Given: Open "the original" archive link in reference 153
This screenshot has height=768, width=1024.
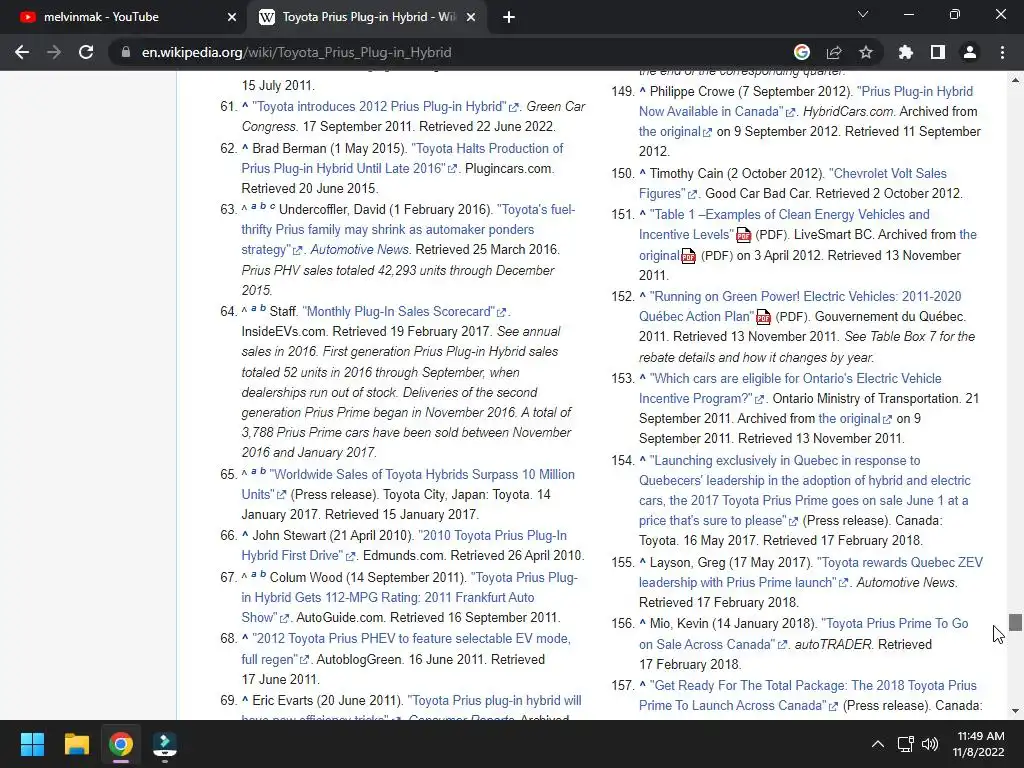Looking at the screenshot, I should tap(854, 419).
